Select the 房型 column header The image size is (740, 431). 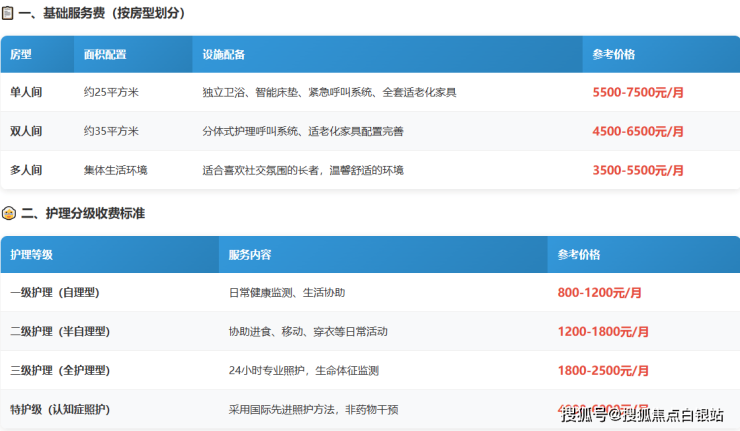pos(21,54)
